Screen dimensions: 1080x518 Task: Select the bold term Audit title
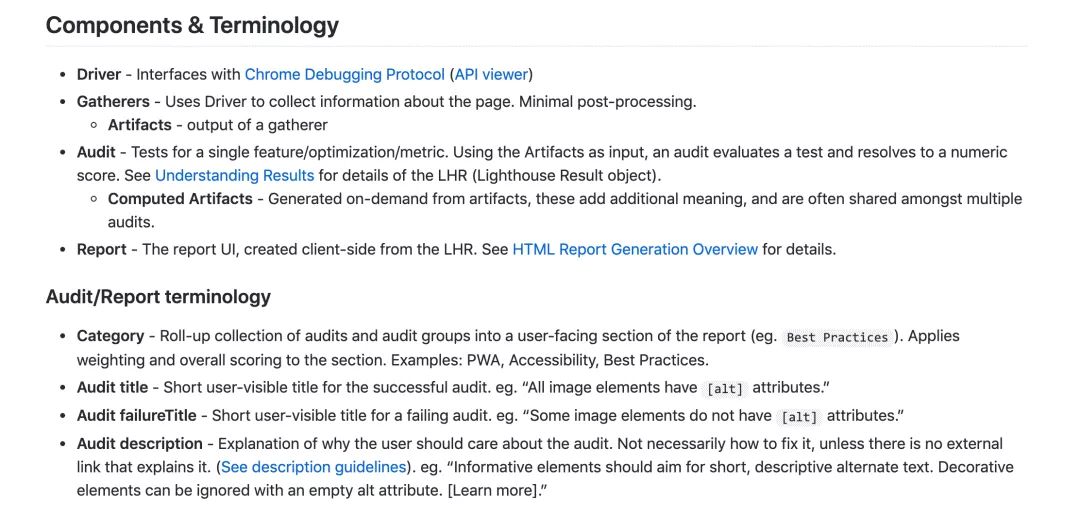(112, 387)
